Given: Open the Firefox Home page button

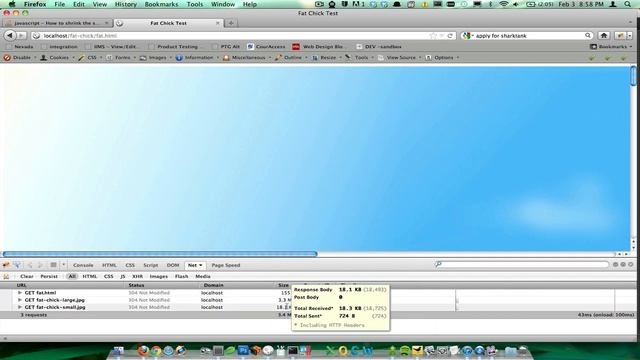Looking at the screenshot, I should tap(604, 36).
